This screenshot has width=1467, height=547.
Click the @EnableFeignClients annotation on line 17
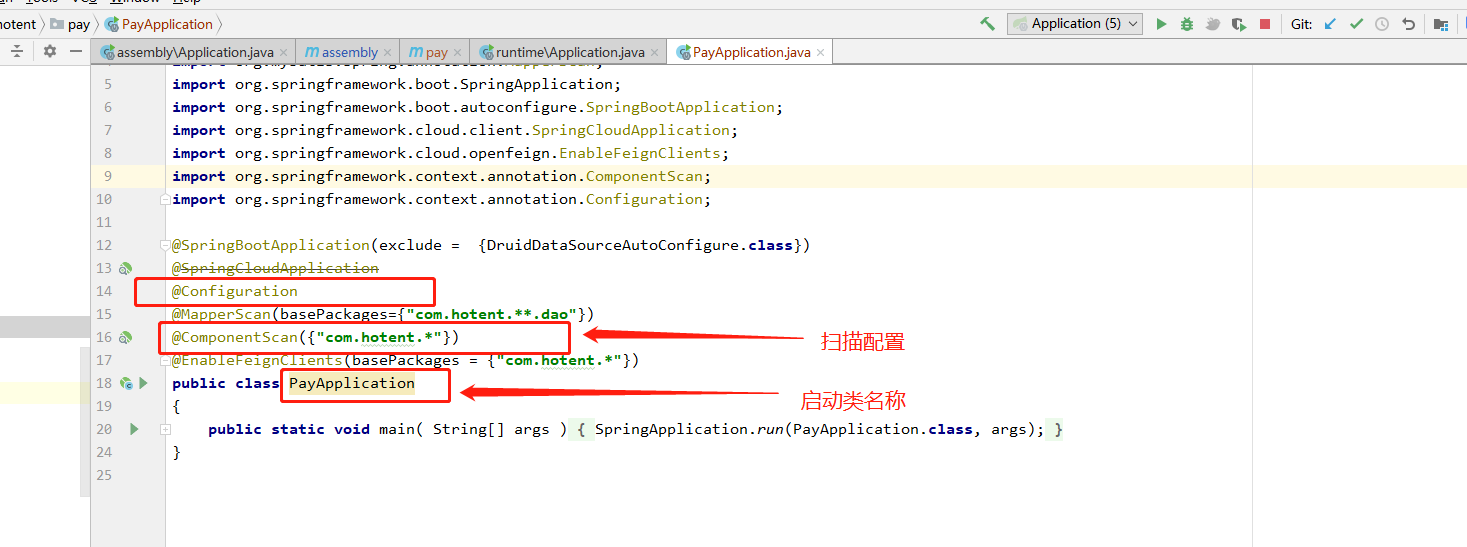257,360
